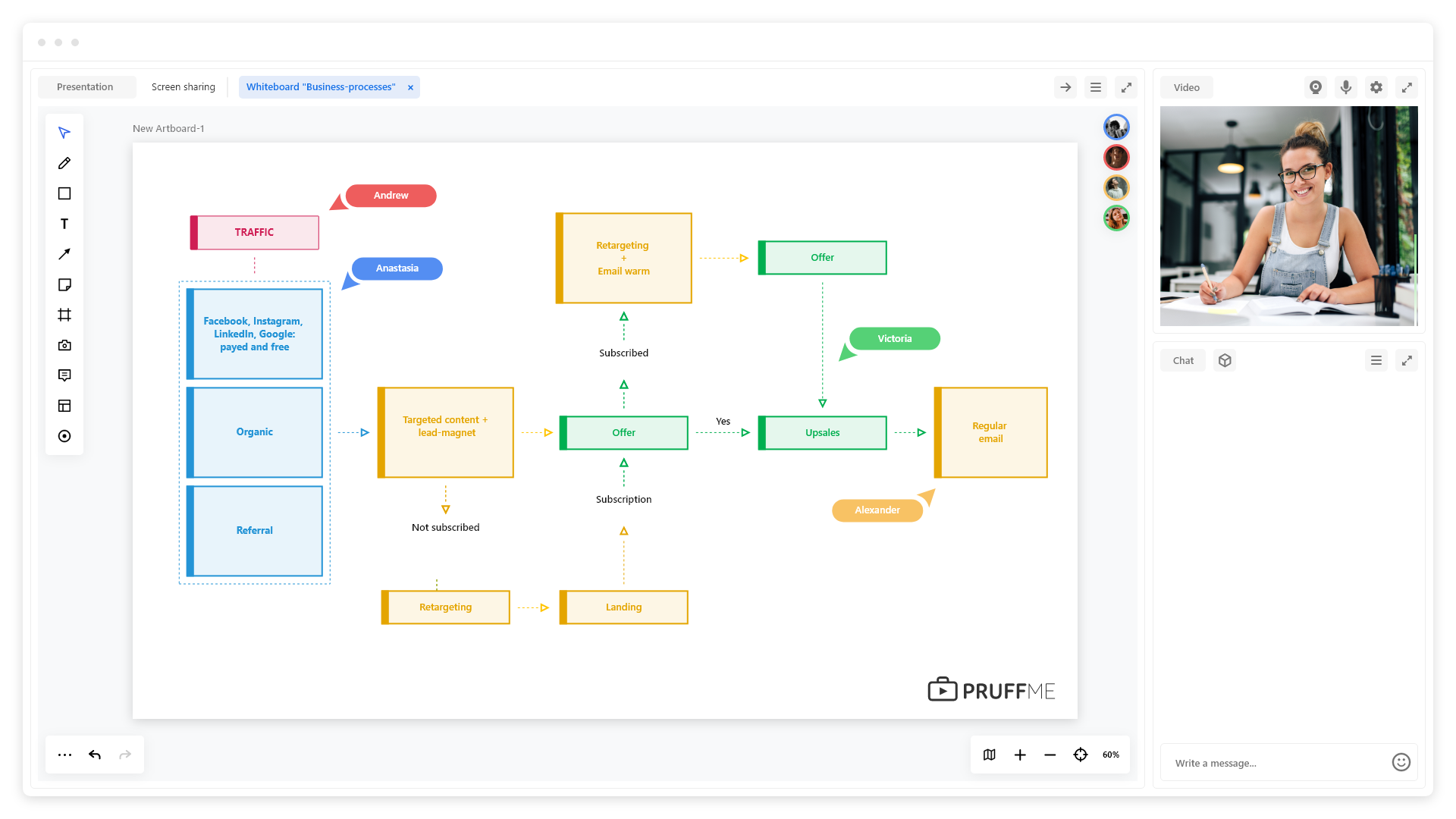Screen dimensions: 1456x819
Task: Click the comment tool icon
Action: coord(64,375)
